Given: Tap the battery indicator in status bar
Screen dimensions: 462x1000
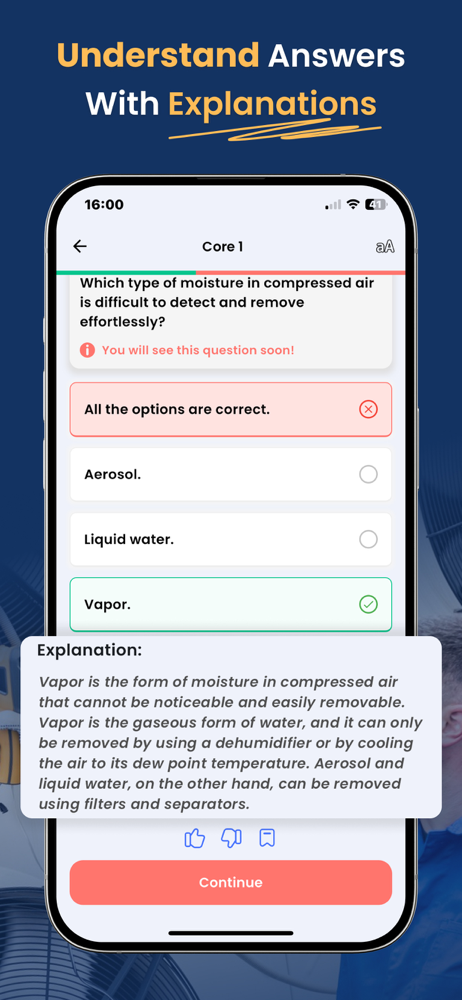Looking at the screenshot, I should click(x=375, y=205).
